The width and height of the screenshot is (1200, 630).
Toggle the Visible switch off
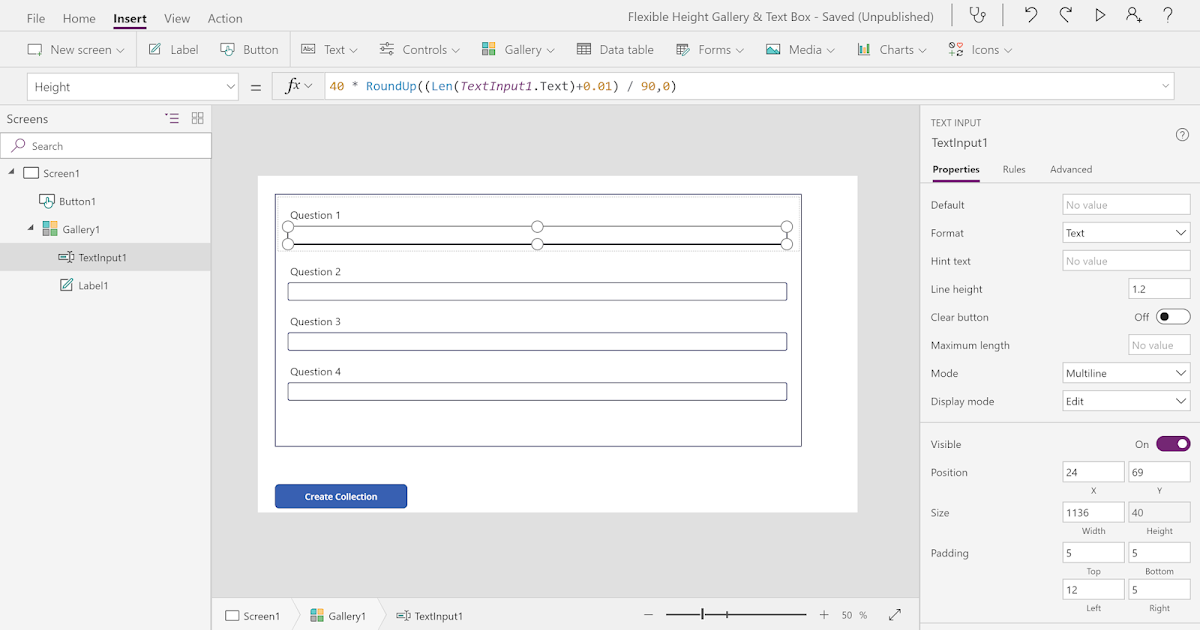tap(1173, 443)
